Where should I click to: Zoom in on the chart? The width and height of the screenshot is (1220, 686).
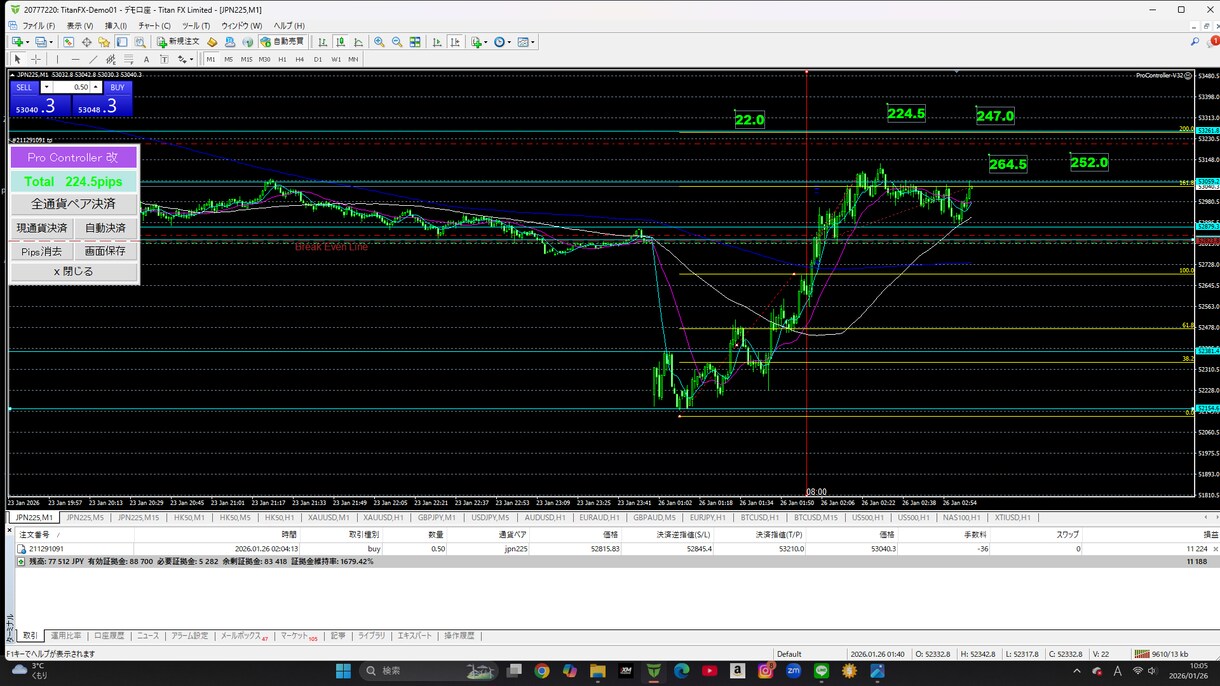point(379,42)
